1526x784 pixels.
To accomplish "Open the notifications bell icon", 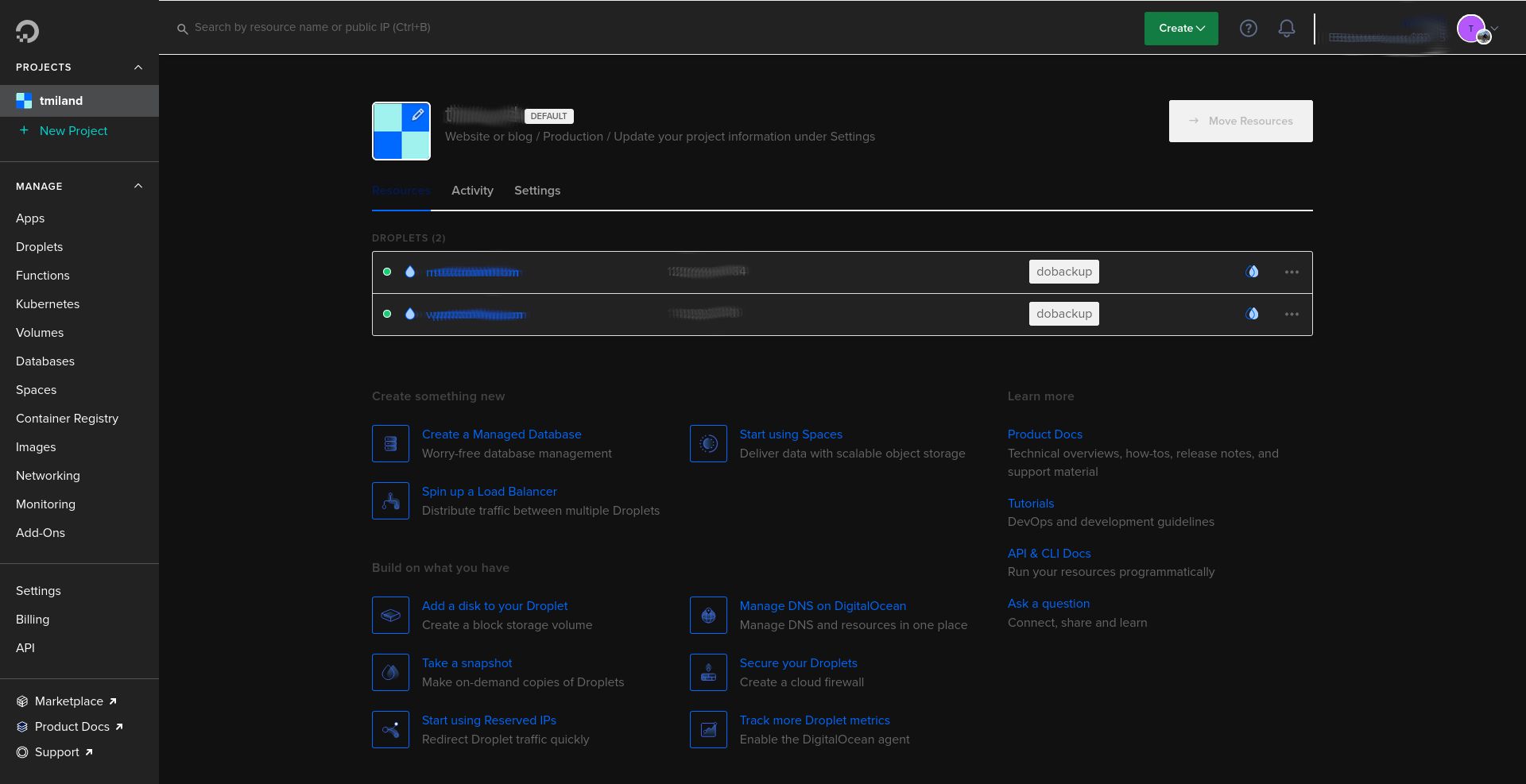I will [x=1287, y=29].
